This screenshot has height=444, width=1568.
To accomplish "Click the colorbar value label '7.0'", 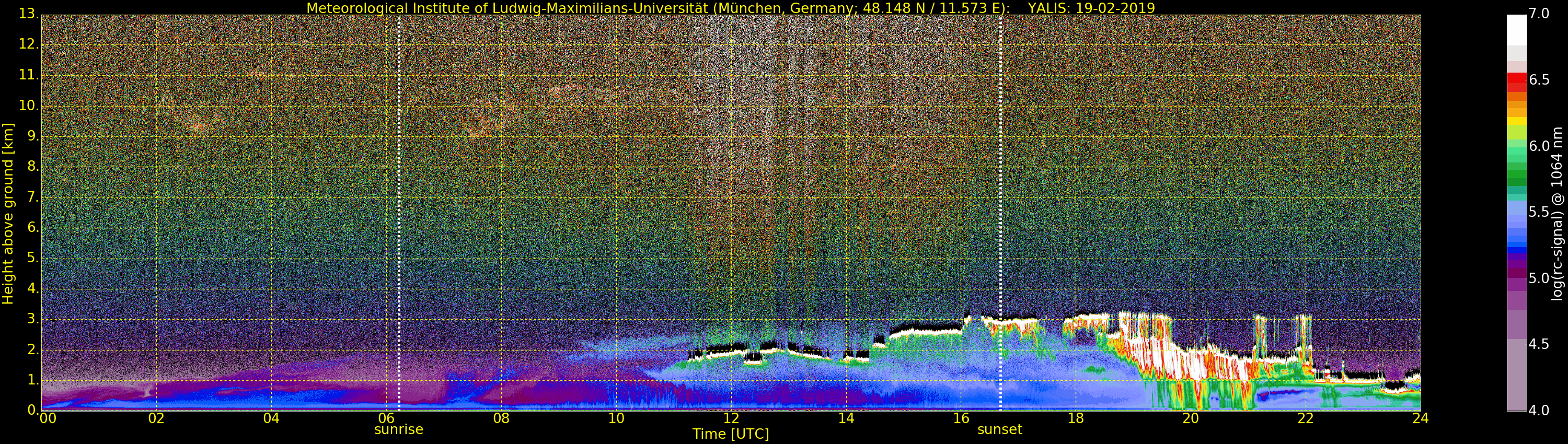I will tap(1539, 14).
